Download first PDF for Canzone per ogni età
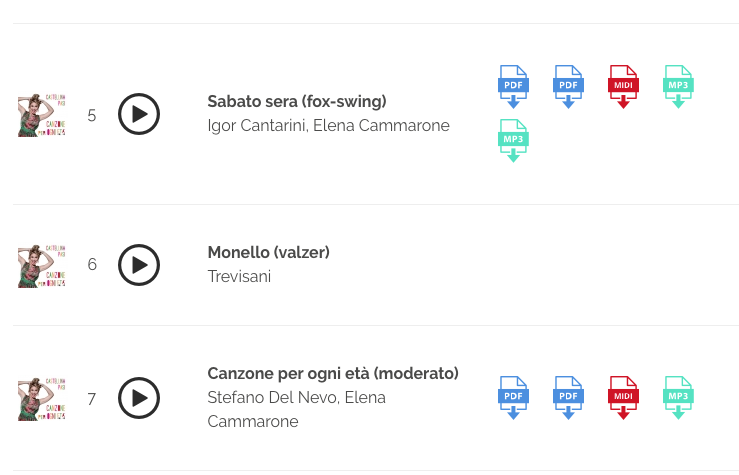Viewport: 739px width, 475px height. point(513,398)
